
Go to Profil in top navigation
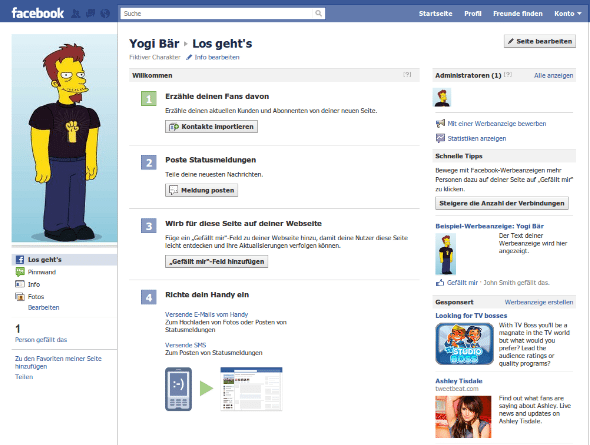pyautogui.click(x=473, y=14)
